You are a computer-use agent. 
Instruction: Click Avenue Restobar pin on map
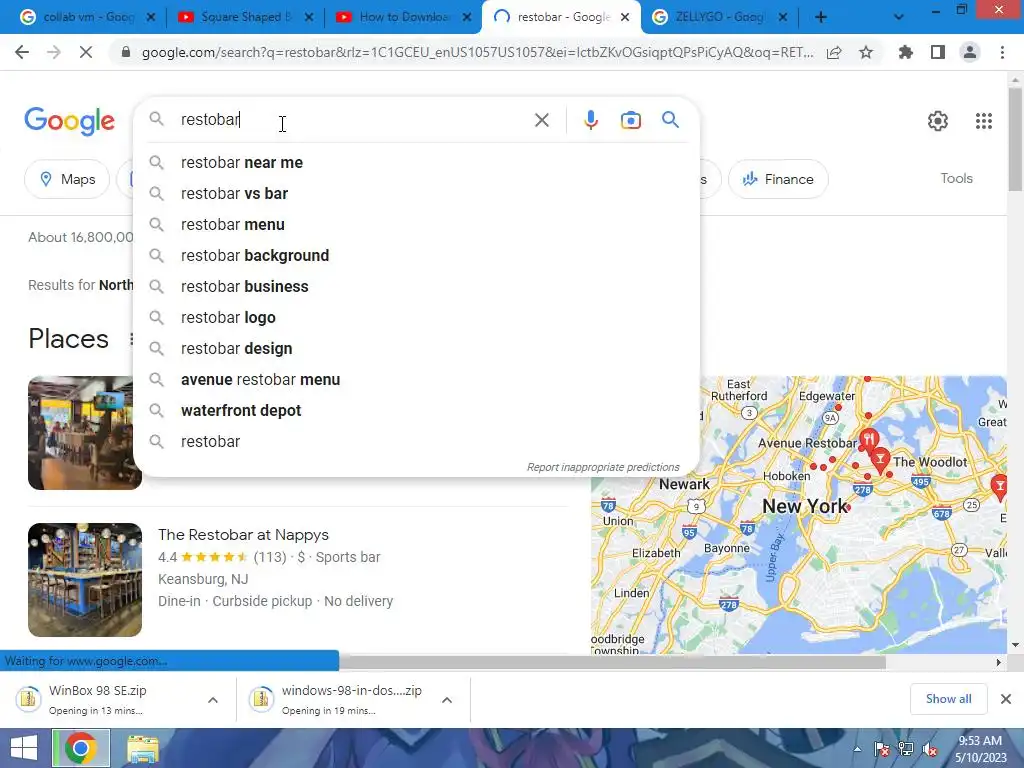869,439
